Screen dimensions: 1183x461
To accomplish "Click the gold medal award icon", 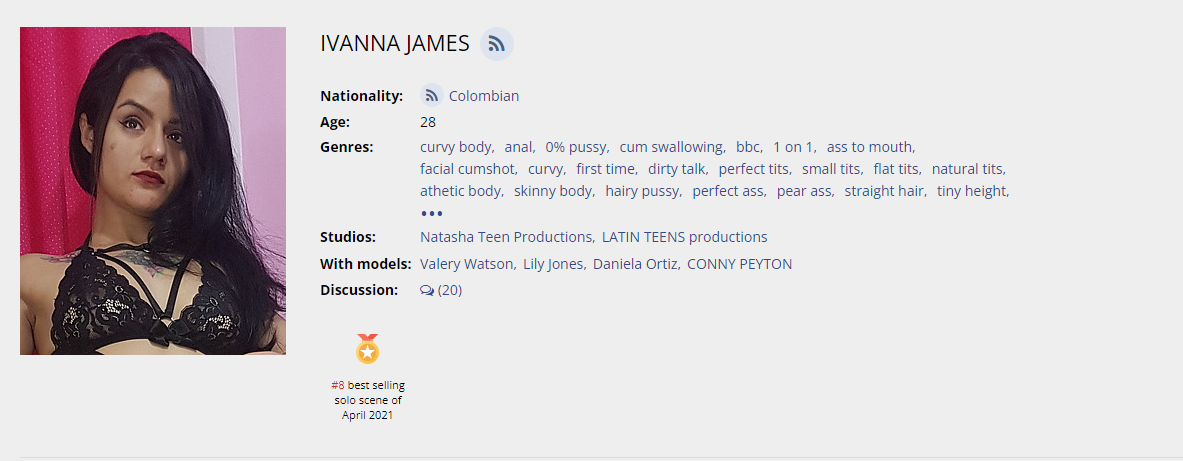I will coord(368,349).
